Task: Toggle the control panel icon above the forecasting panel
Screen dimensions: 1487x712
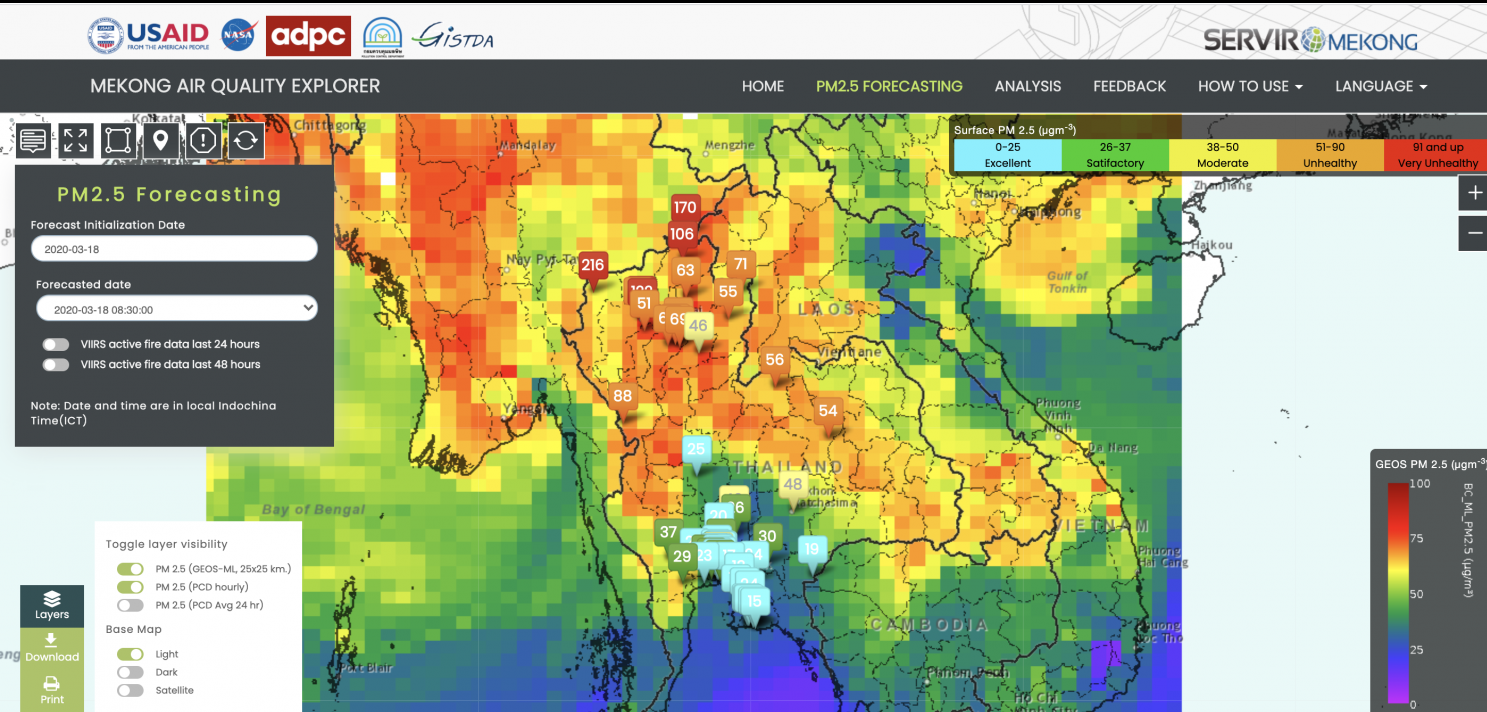Action: [x=33, y=140]
